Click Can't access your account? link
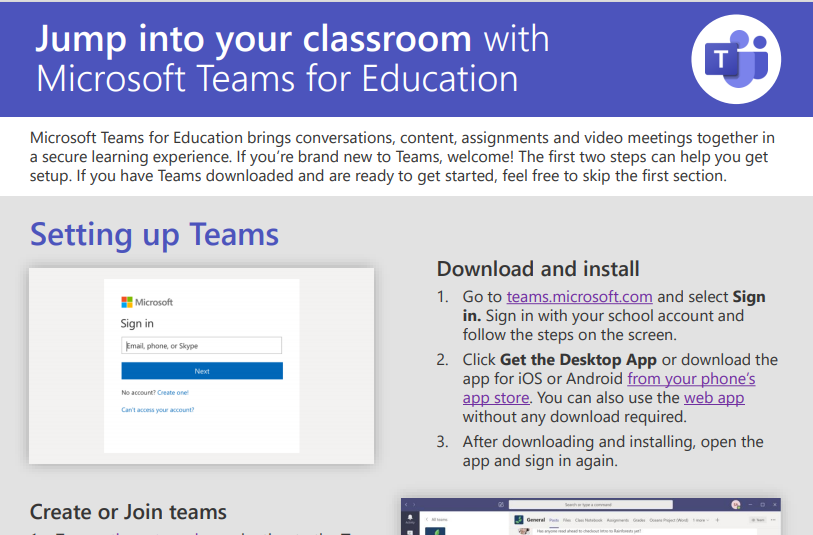This screenshot has height=535, width=813. 158,410
